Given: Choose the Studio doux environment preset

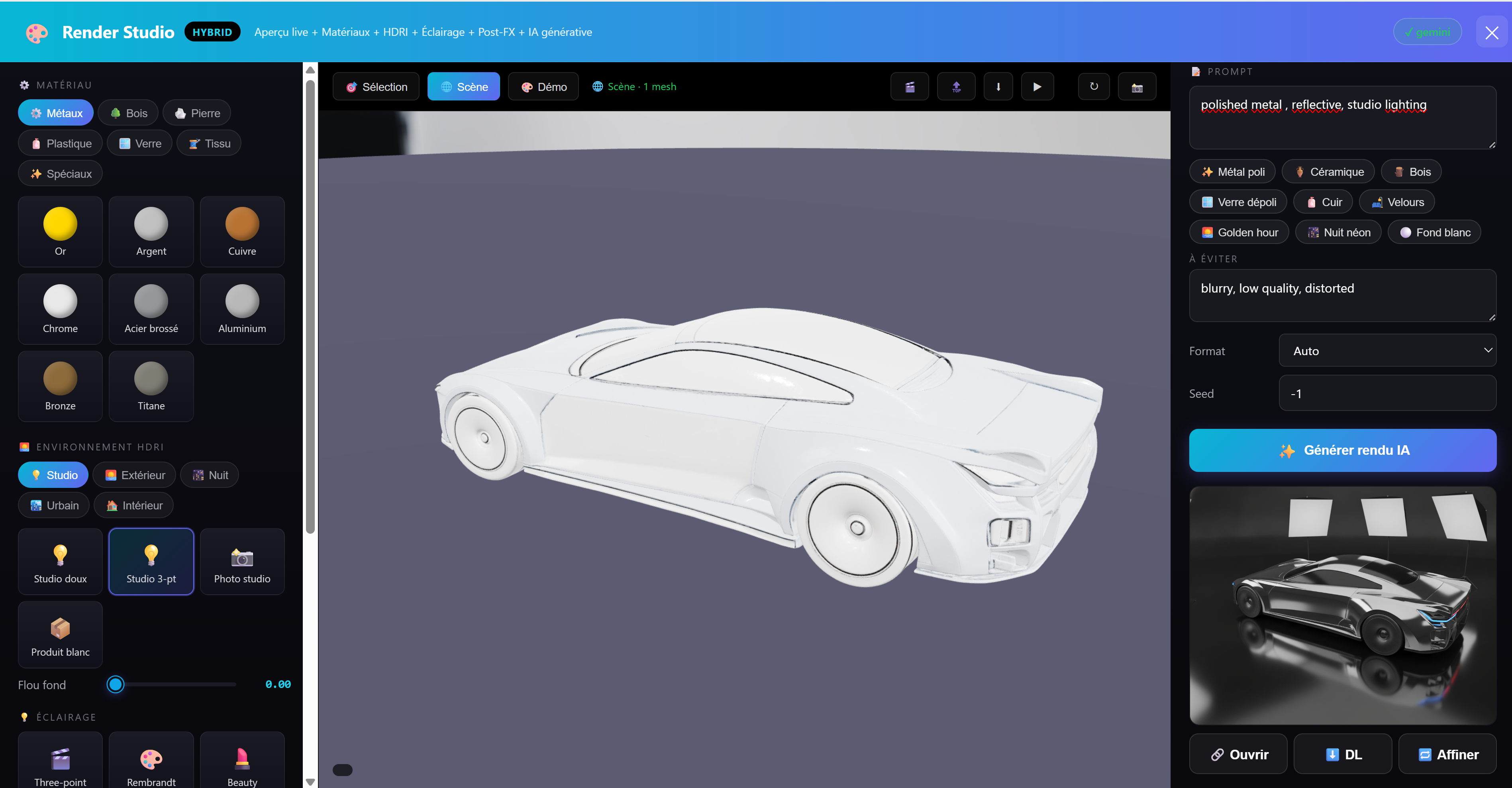Looking at the screenshot, I should click(x=61, y=562).
